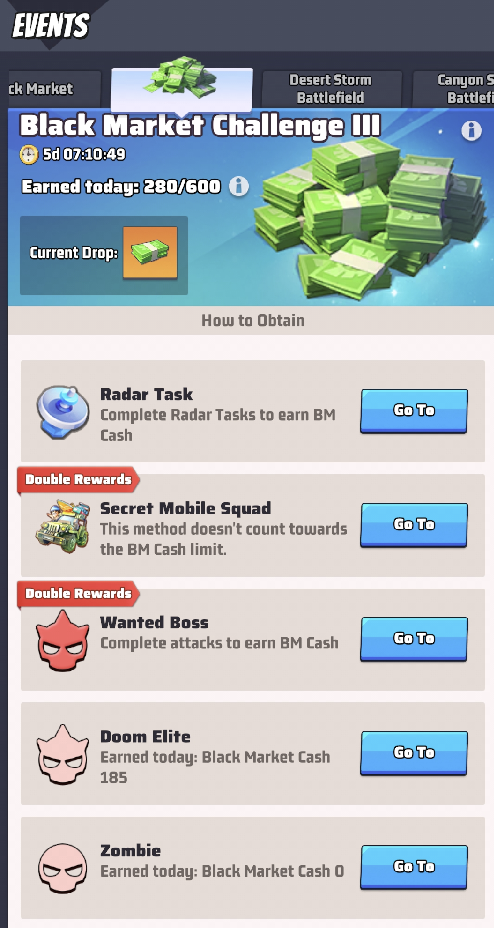Tap the Wanted Boss red mask icon
The width and height of the screenshot is (494, 928).
(63, 640)
